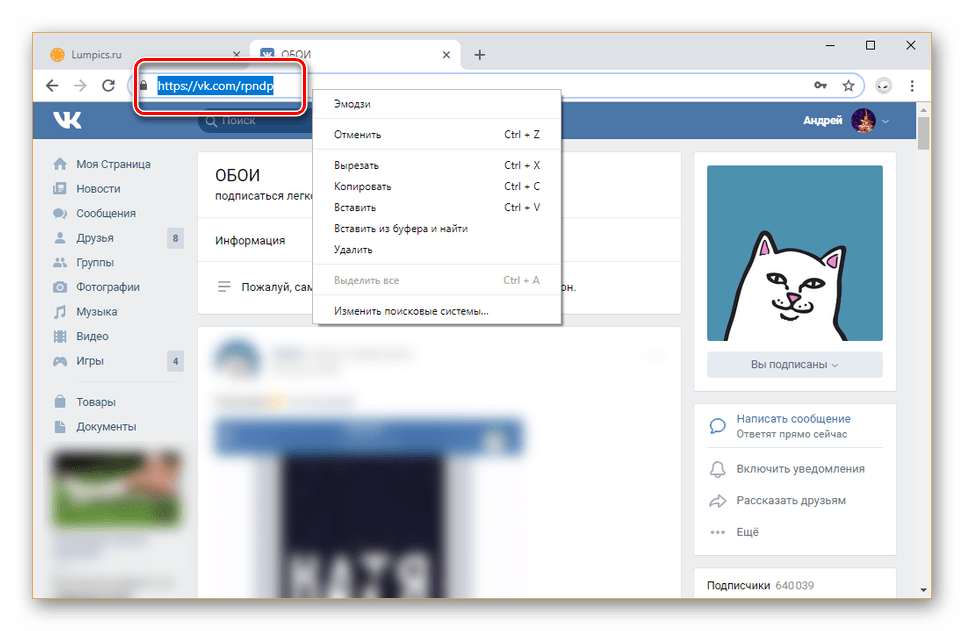Close the Lumpics.ru tab
This screenshot has height=631, width=964.
[x=236, y=55]
